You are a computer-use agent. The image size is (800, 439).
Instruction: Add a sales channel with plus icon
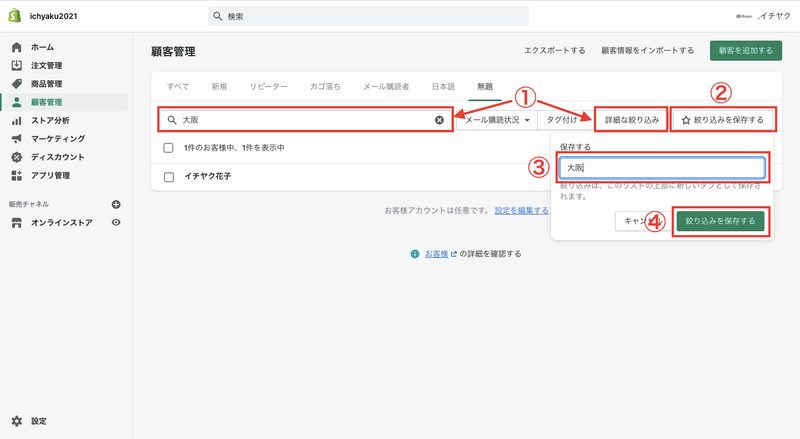[x=116, y=204]
